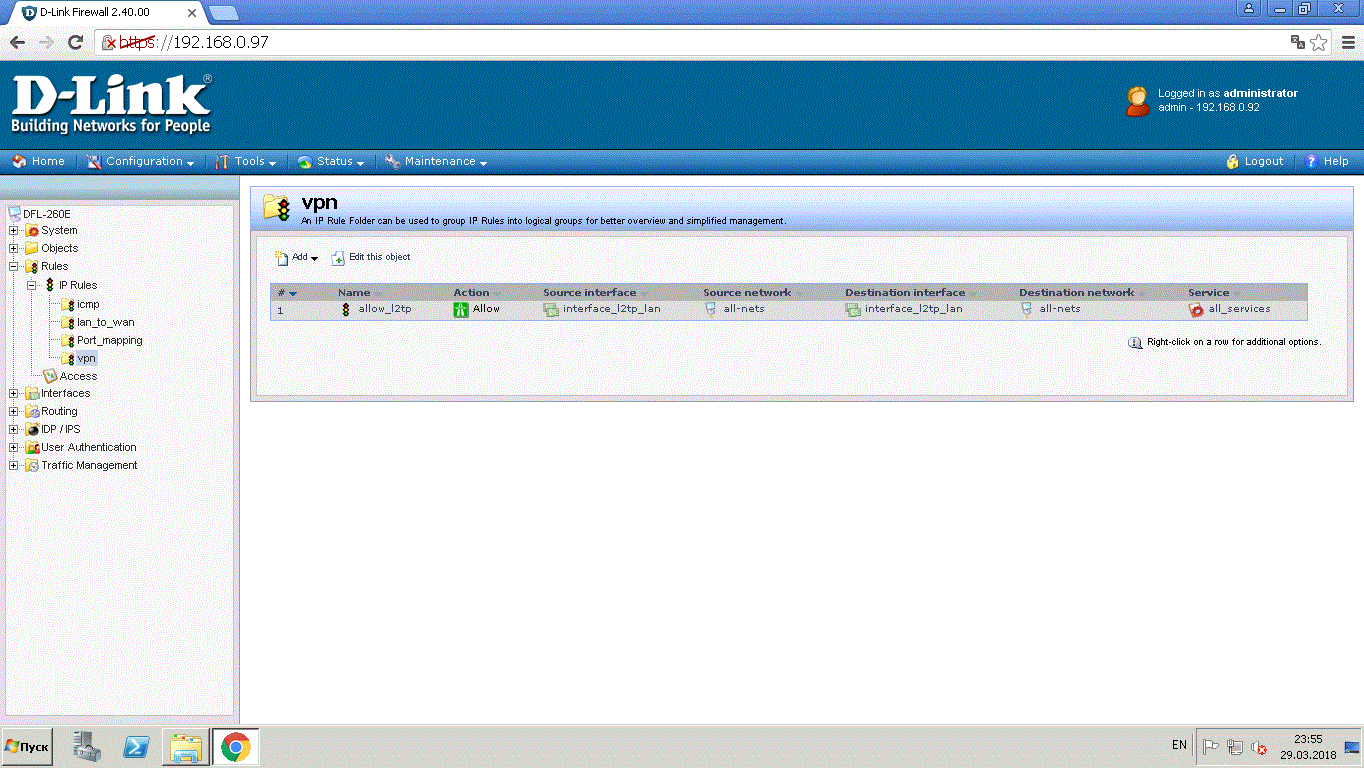The height and width of the screenshot is (768, 1364).
Task: Click the traffic light icon of allow_l2tp rule
Action: (x=346, y=309)
